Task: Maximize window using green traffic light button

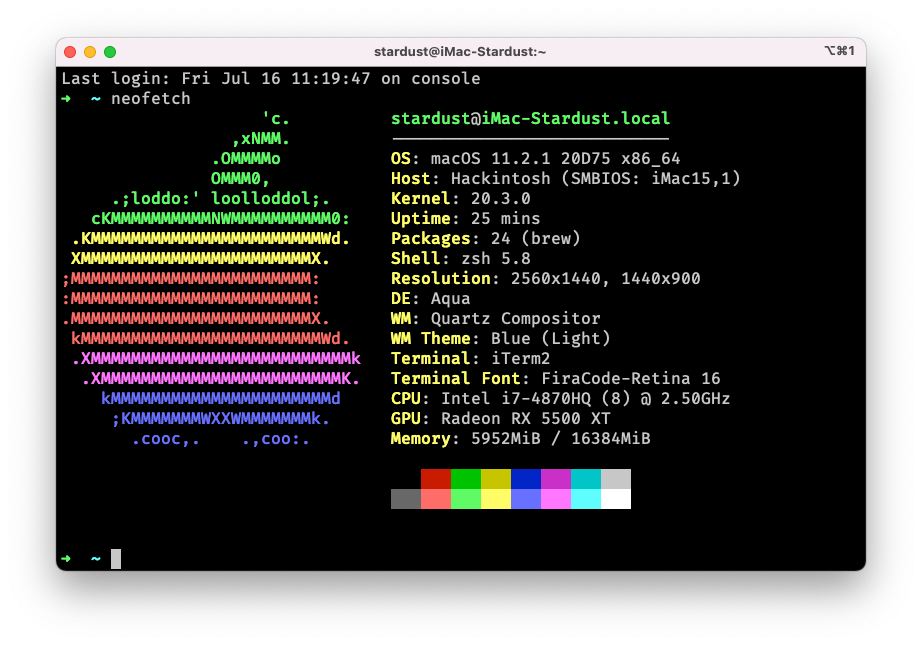Action: [110, 52]
